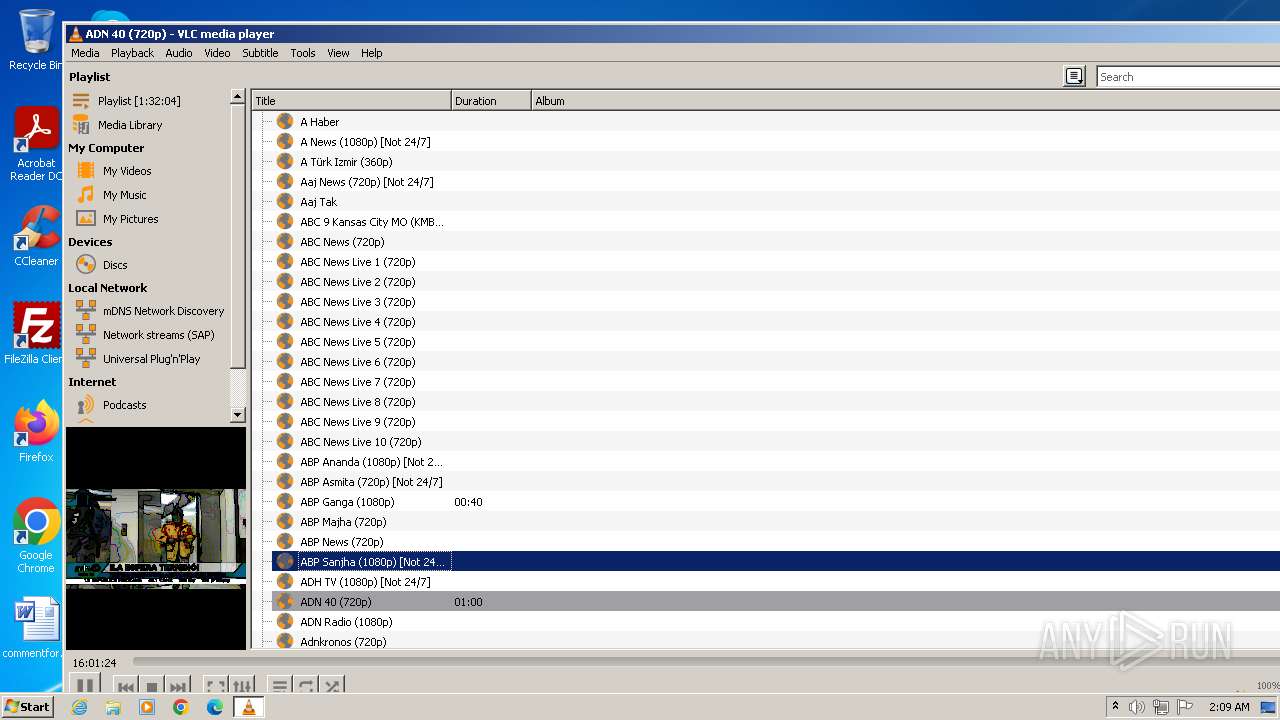
Task: Open Microsoft Edge from taskbar
Action: pos(215,707)
